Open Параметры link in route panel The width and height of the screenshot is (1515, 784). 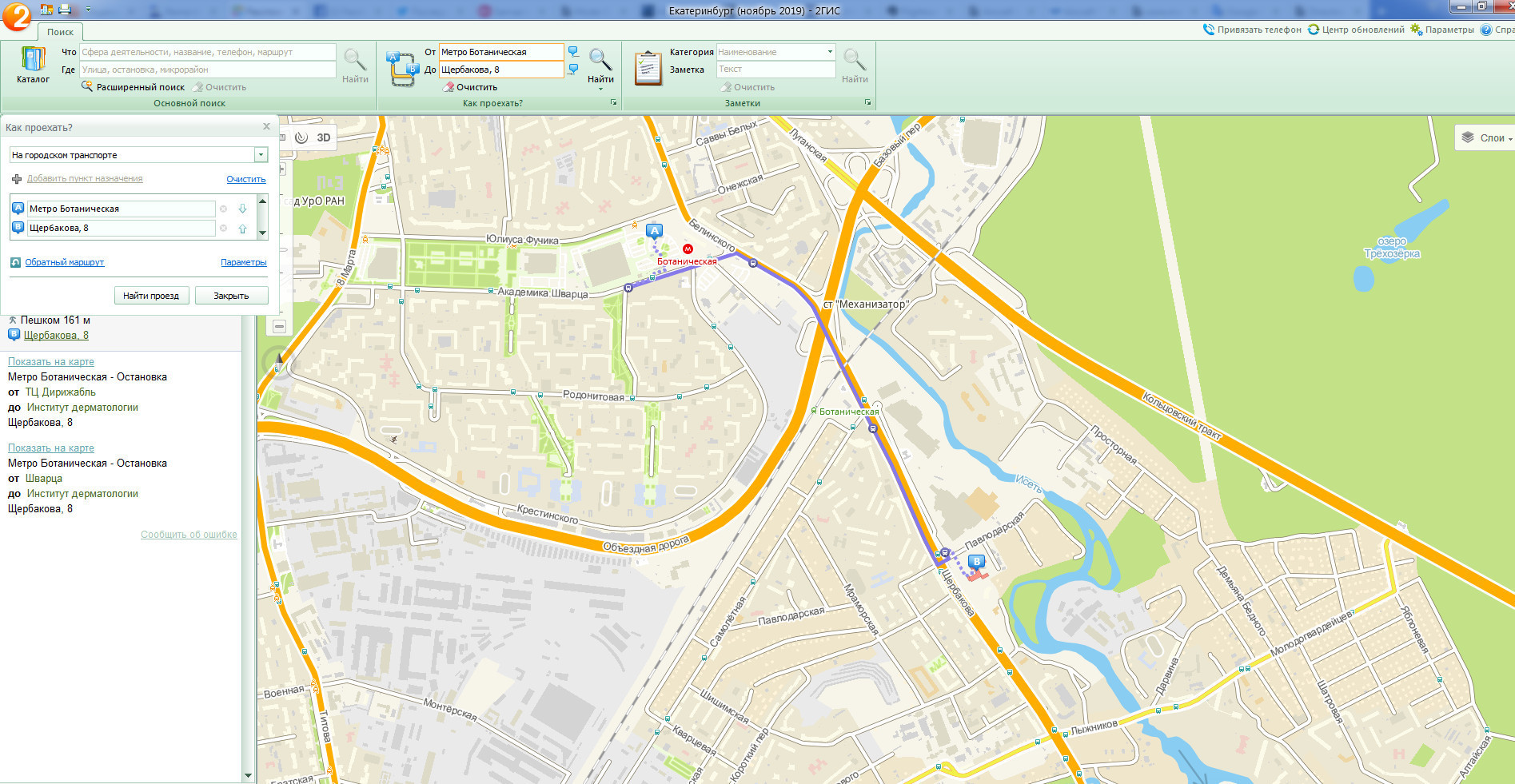tap(244, 262)
